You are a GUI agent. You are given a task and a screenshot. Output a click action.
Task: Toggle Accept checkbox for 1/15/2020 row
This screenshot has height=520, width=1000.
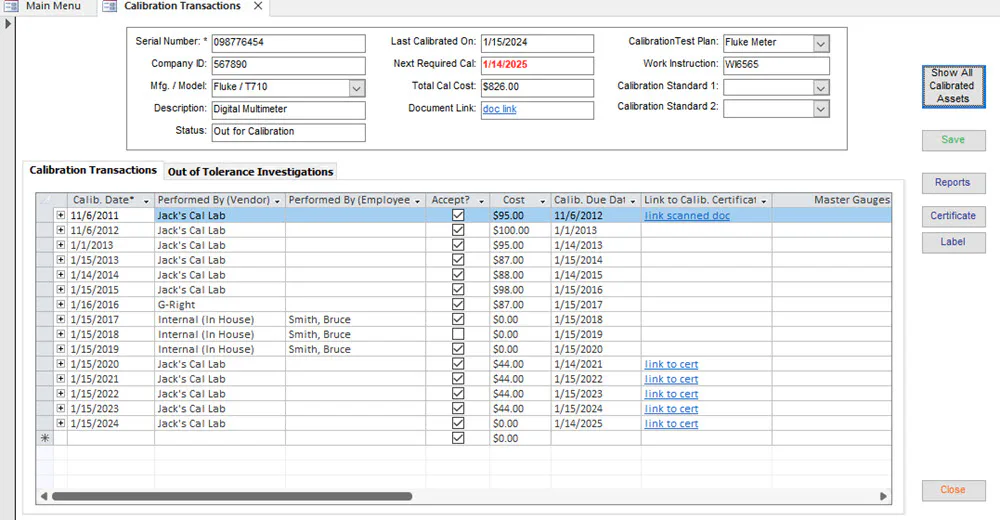[458, 364]
